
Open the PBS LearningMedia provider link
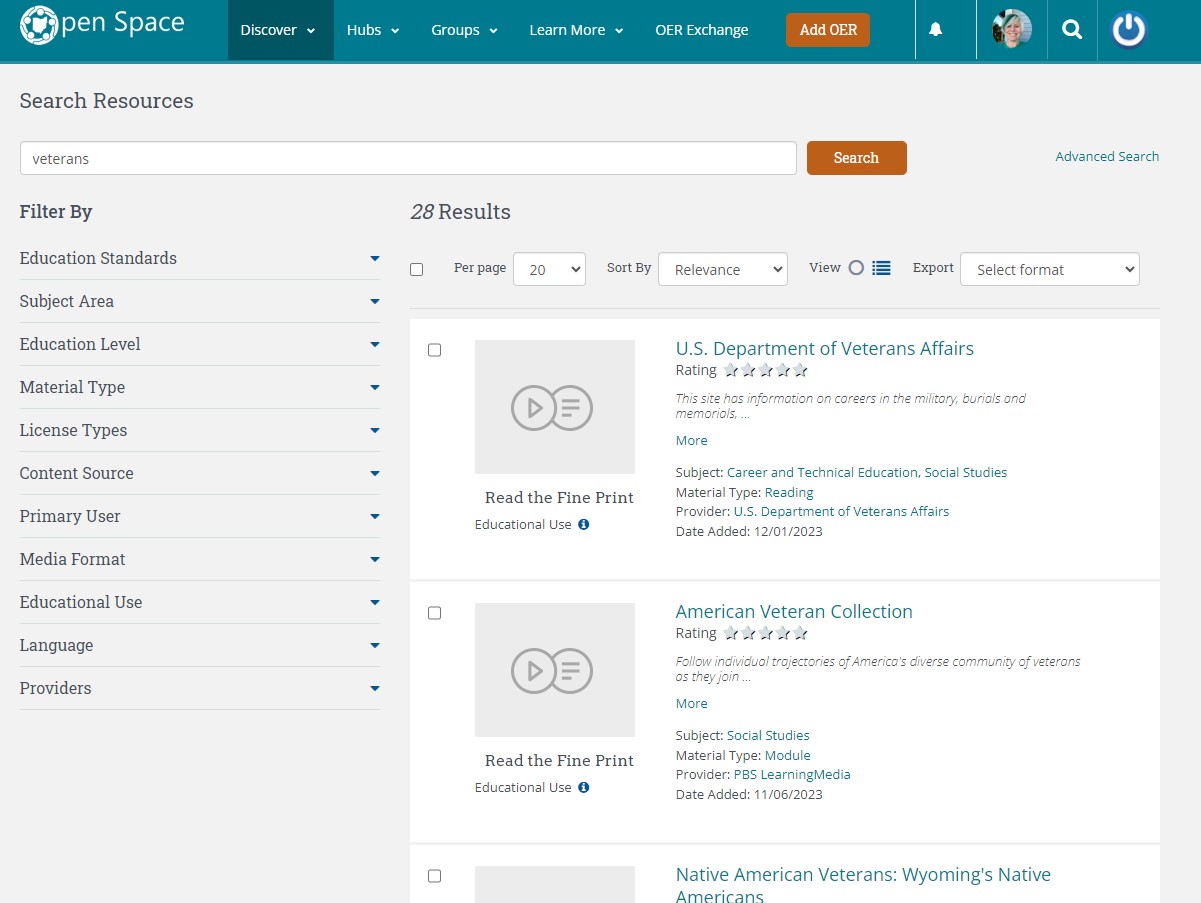coord(792,775)
